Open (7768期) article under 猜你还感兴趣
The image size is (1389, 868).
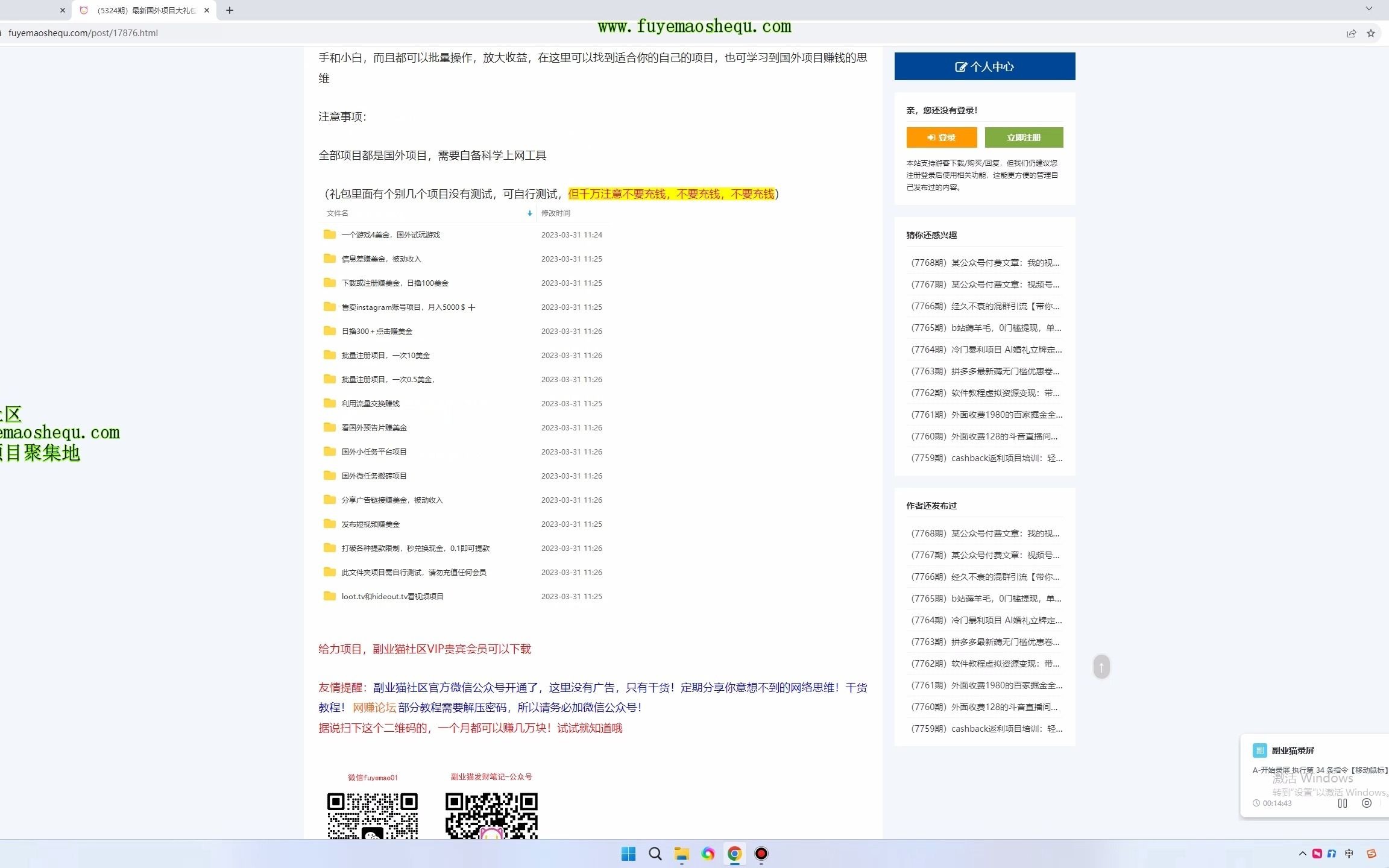click(x=985, y=263)
